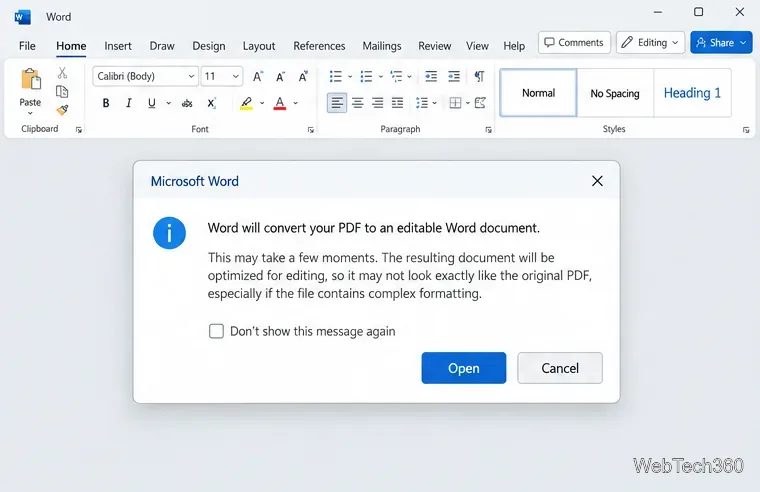The image size is (760, 492).
Task: Open highlight color dropdown arrow
Action: 262,103
